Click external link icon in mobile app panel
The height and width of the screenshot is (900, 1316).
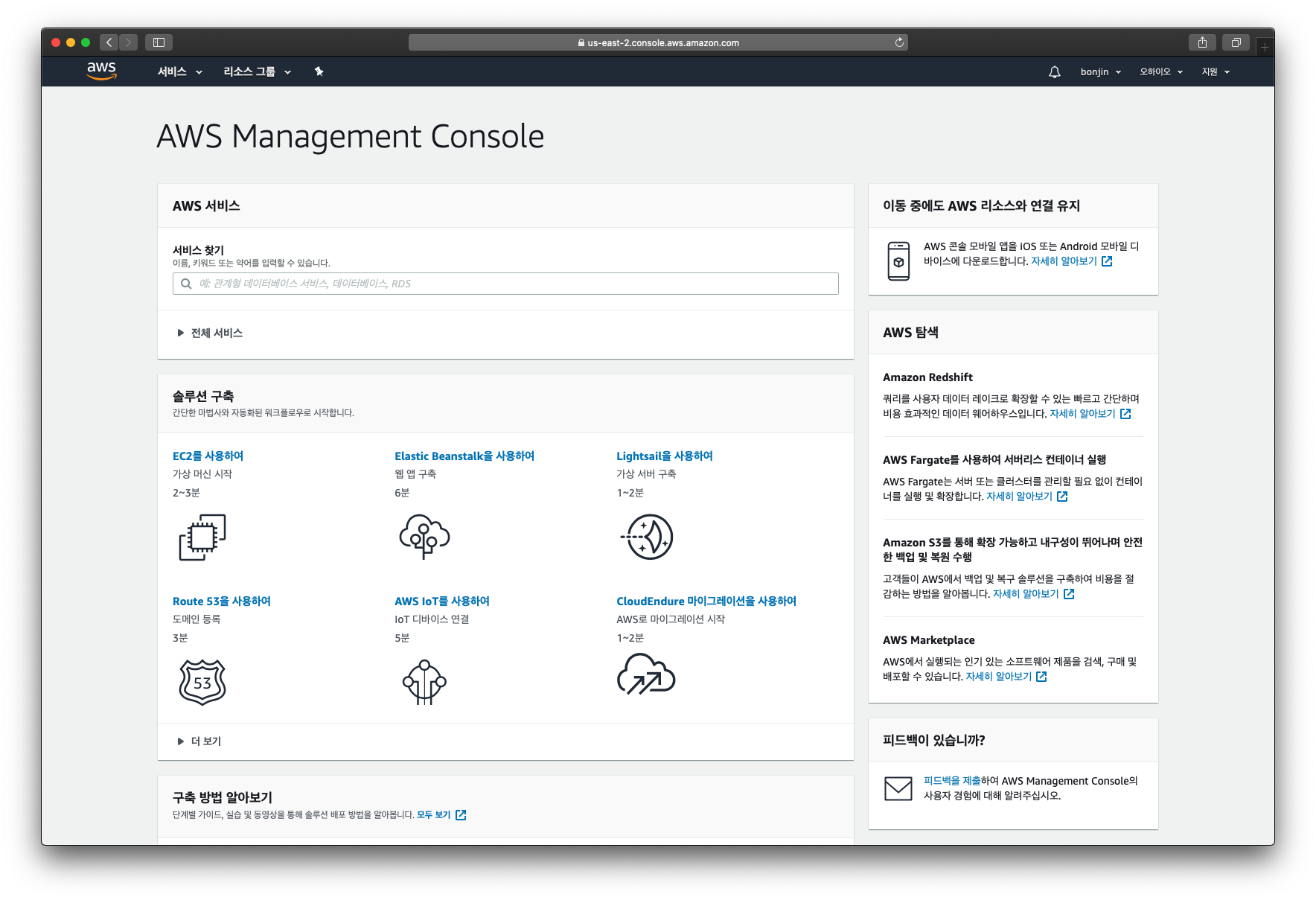(1107, 261)
